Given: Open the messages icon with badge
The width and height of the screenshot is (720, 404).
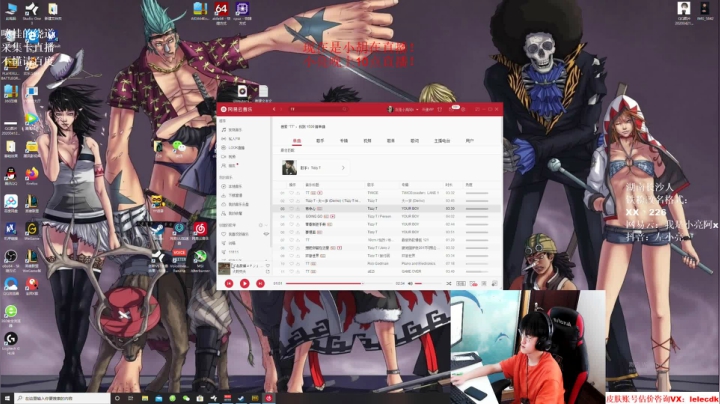Looking at the screenshot, I should pos(452,109).
